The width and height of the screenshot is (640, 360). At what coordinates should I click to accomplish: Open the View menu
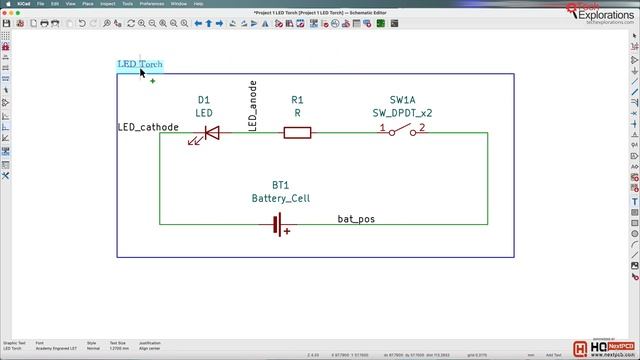(71, 4)
